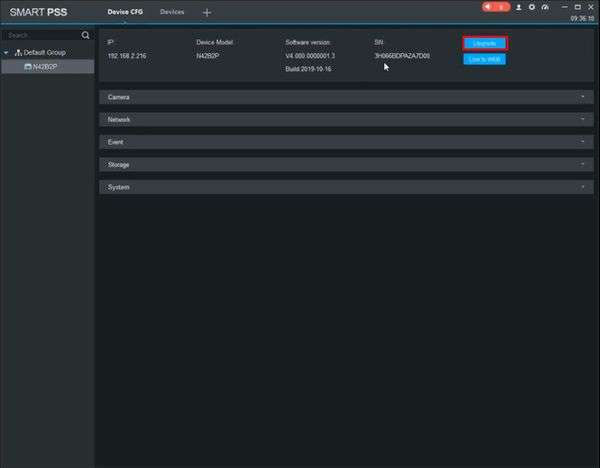Open the settings gear icon
Viewport: 600px width, 468px height.
(531, 7)
